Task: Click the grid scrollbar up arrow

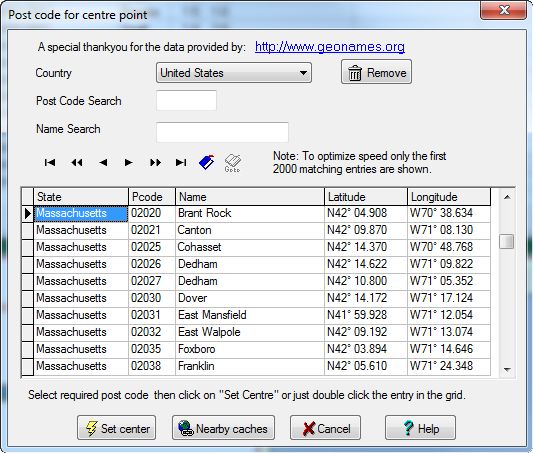Action: click(508, 197)
